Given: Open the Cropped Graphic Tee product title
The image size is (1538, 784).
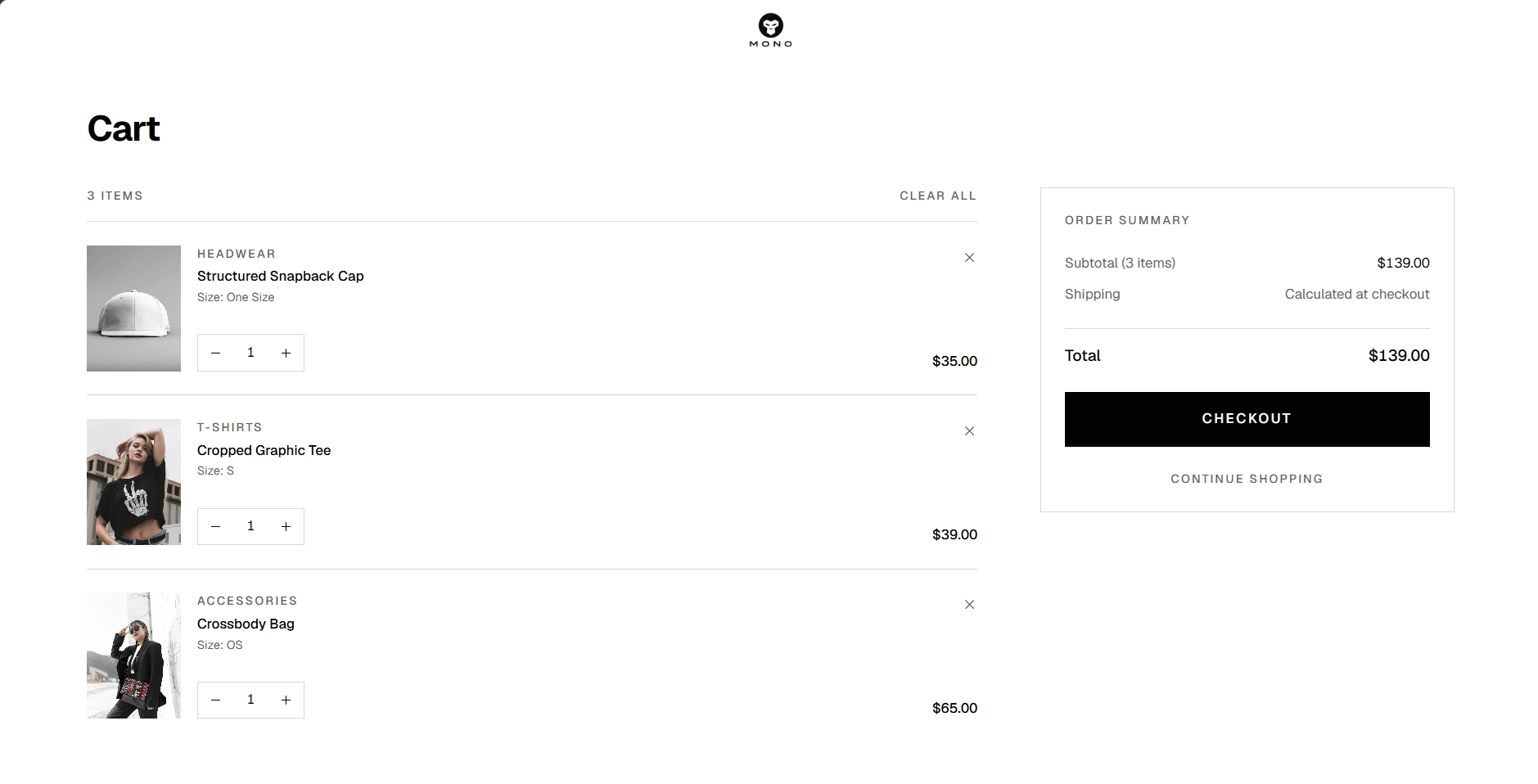Looking at the screenshot, I should click(x=264, y=450).
